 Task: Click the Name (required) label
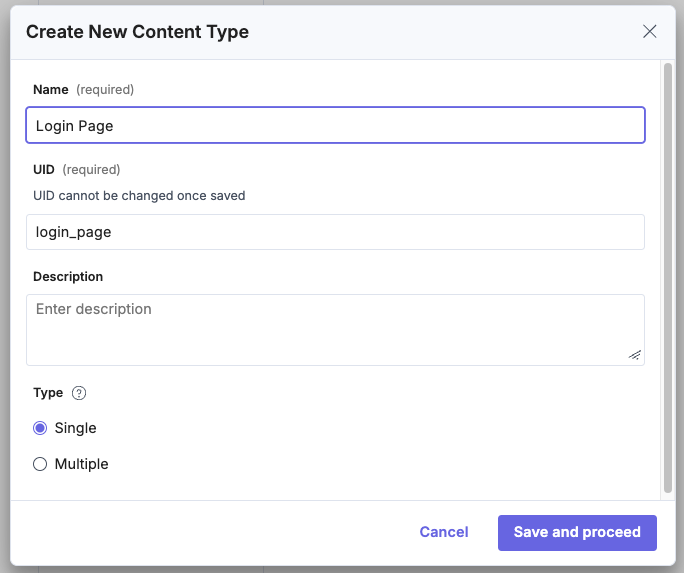83,89
